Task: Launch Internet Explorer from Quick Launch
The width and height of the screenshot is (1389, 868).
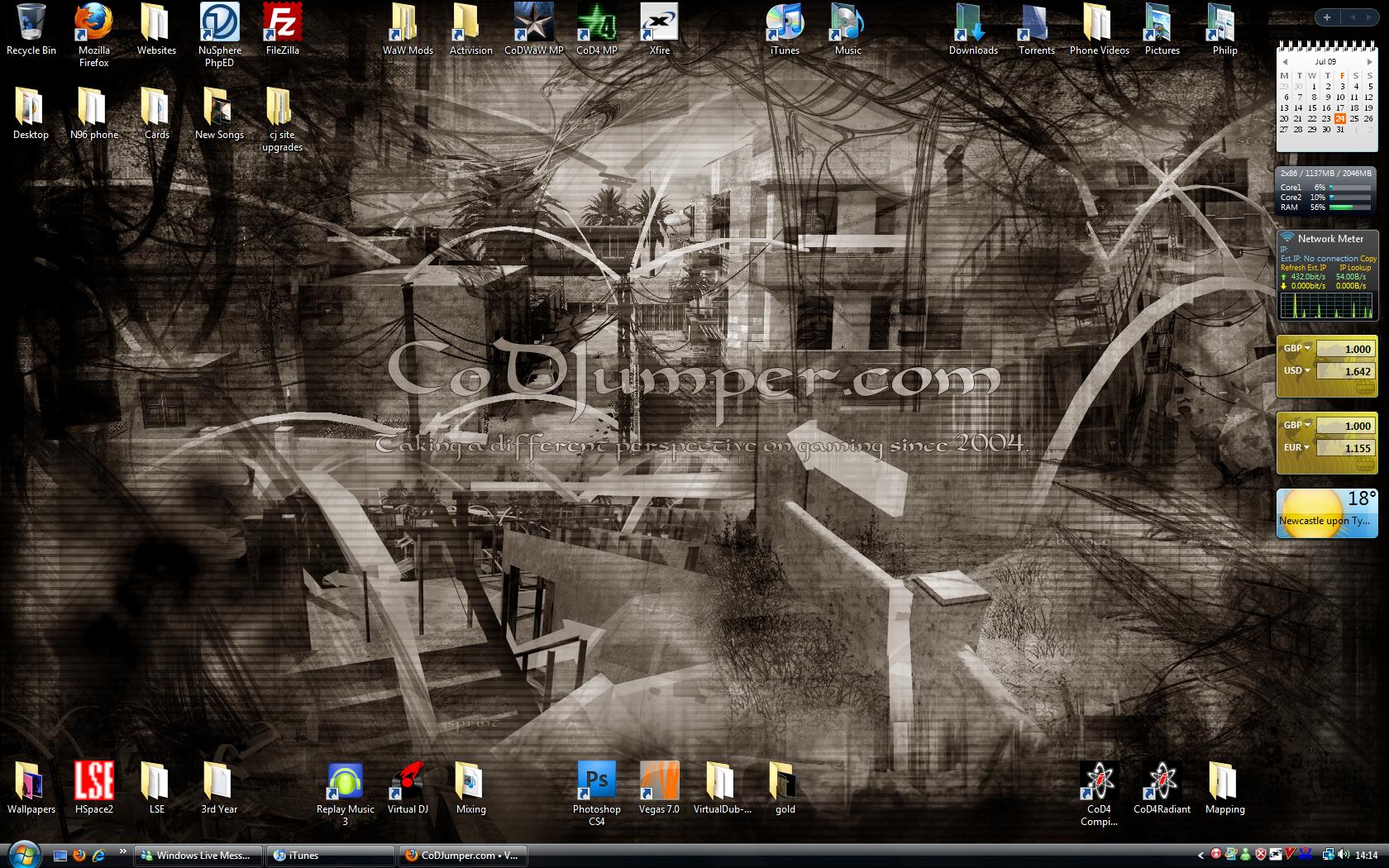Action: coord(98,856)
